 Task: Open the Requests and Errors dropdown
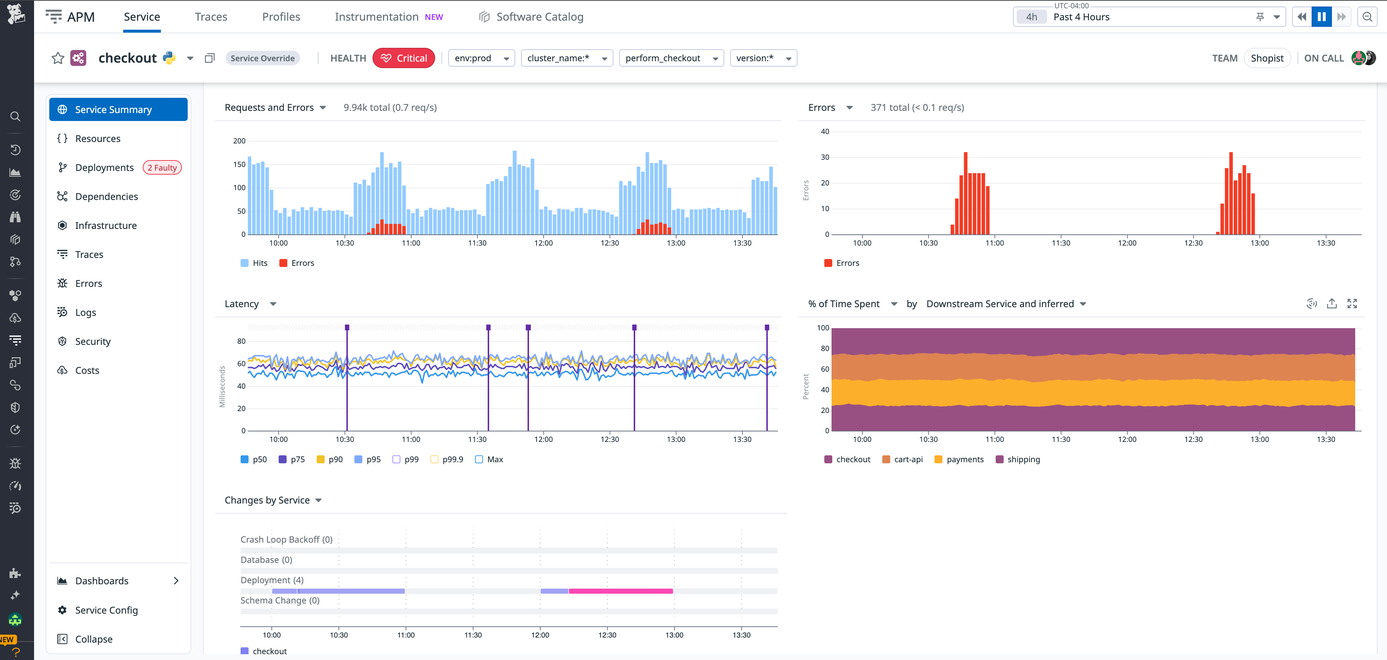coord(323,108)
